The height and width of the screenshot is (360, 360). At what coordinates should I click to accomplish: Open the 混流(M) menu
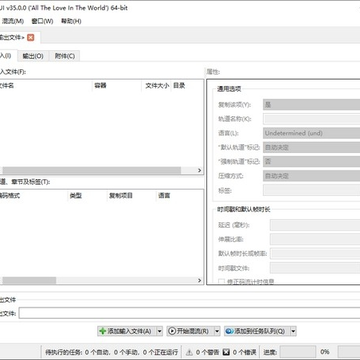(13, 21)
